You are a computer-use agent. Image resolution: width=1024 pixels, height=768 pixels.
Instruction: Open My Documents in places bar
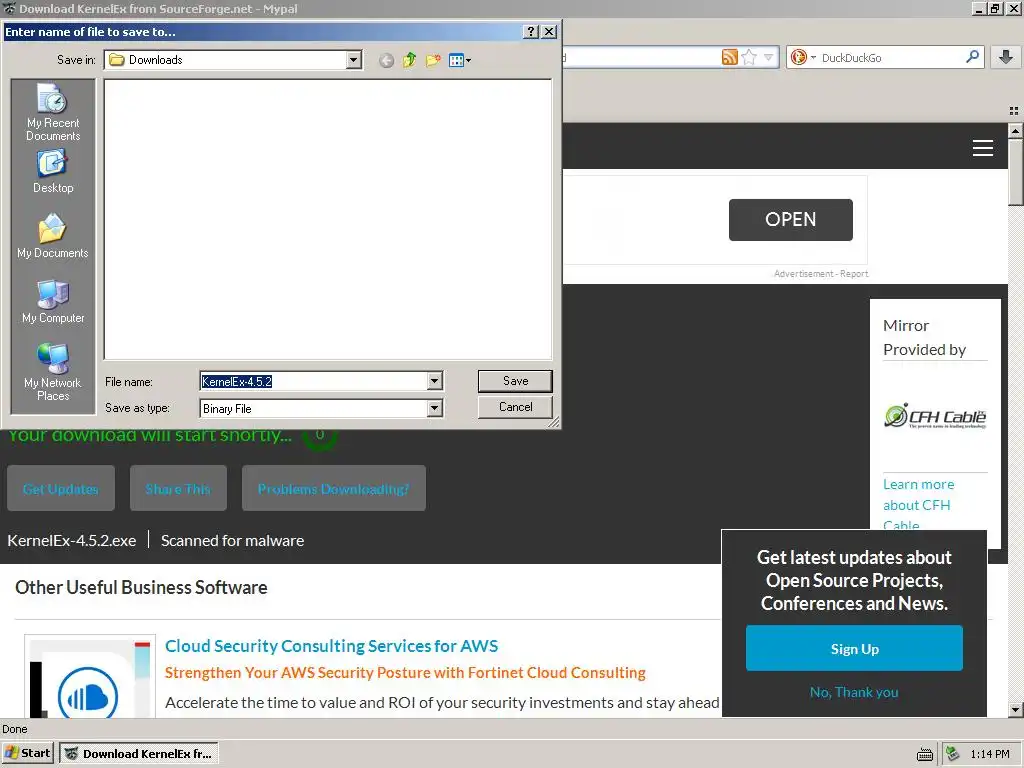click(53, 236)
